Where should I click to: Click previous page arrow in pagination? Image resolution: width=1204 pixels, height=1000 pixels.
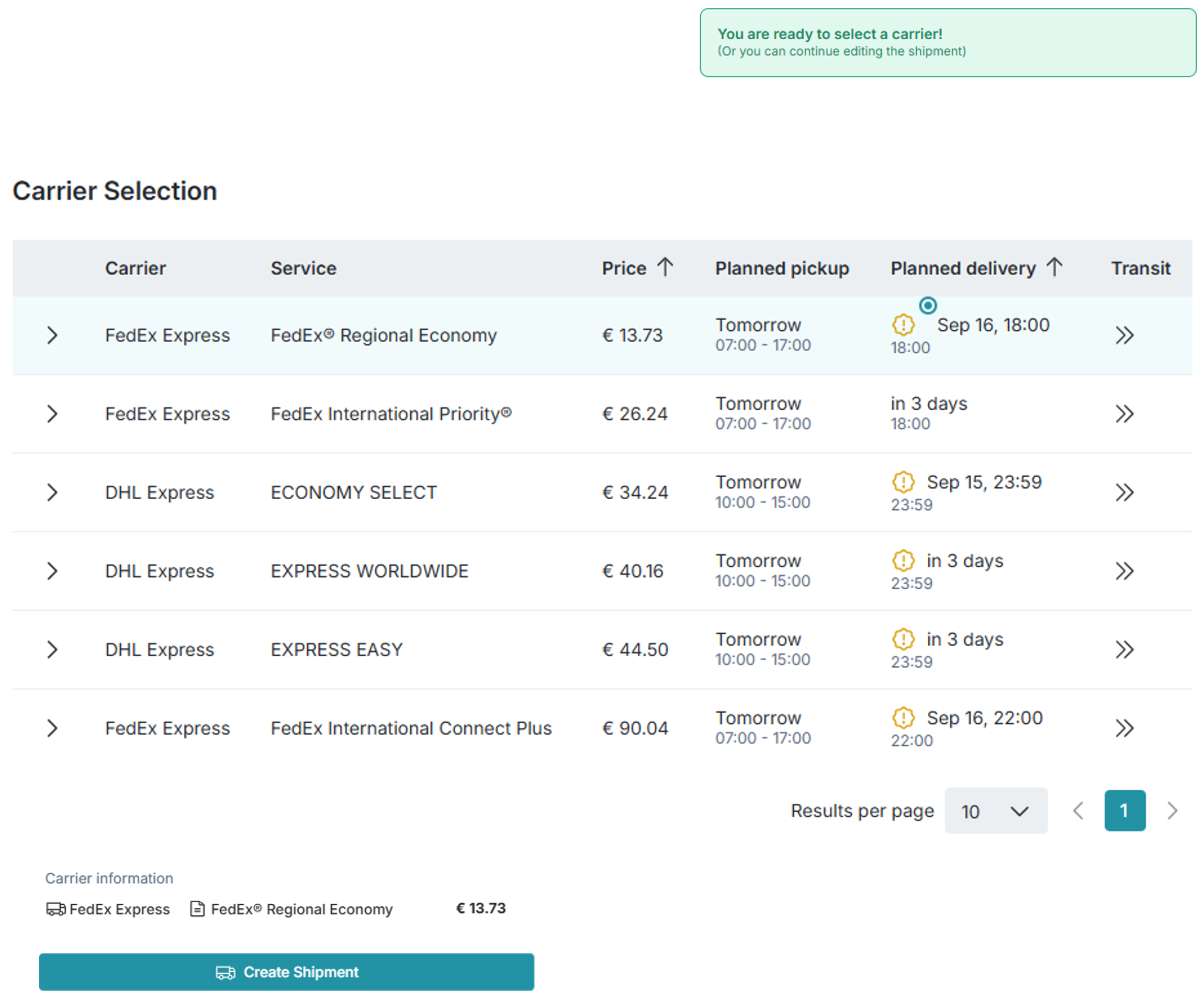click(x=1078, y=811)
